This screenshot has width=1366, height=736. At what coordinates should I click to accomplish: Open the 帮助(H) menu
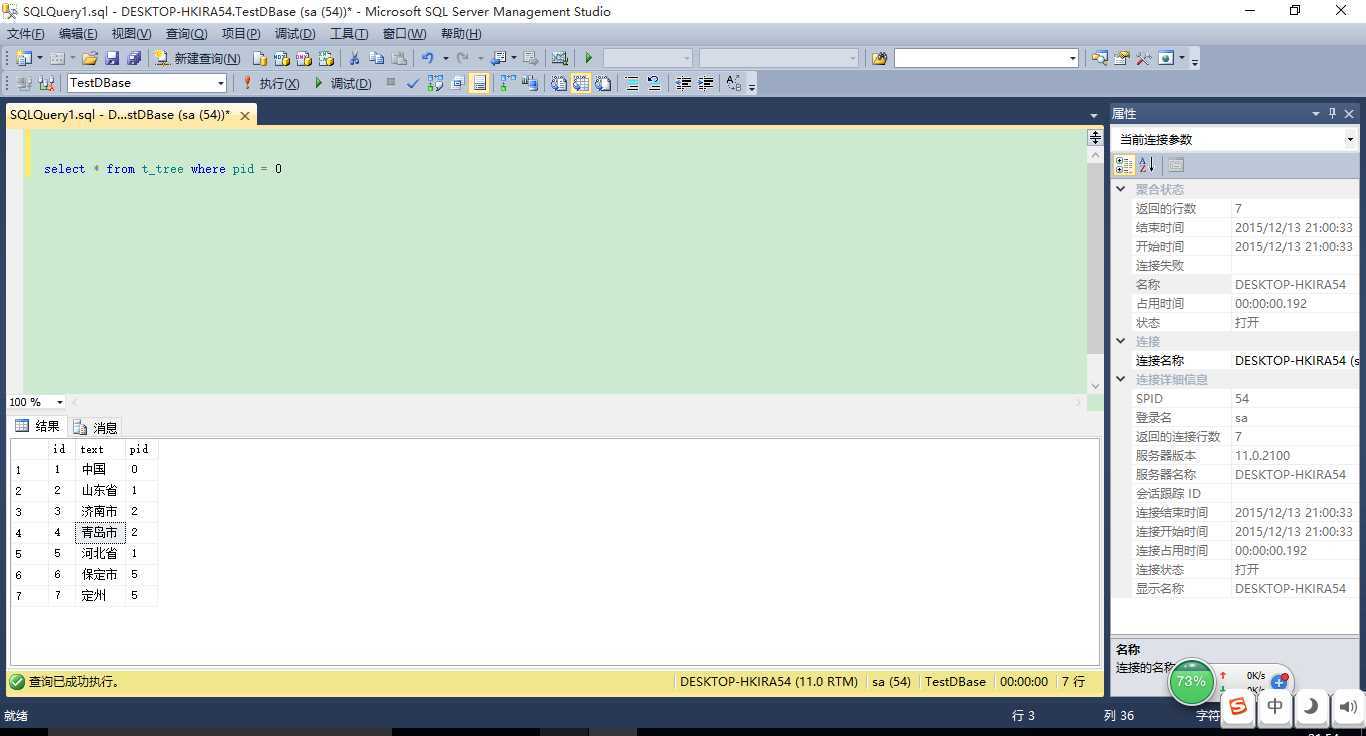coord(461,34)
